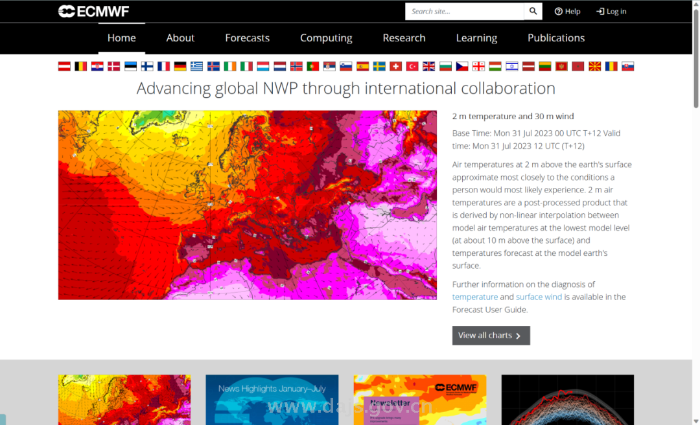Click the Austria flag icon
Viewport: 700px width, 425px height.
click(x=64, y=67)
